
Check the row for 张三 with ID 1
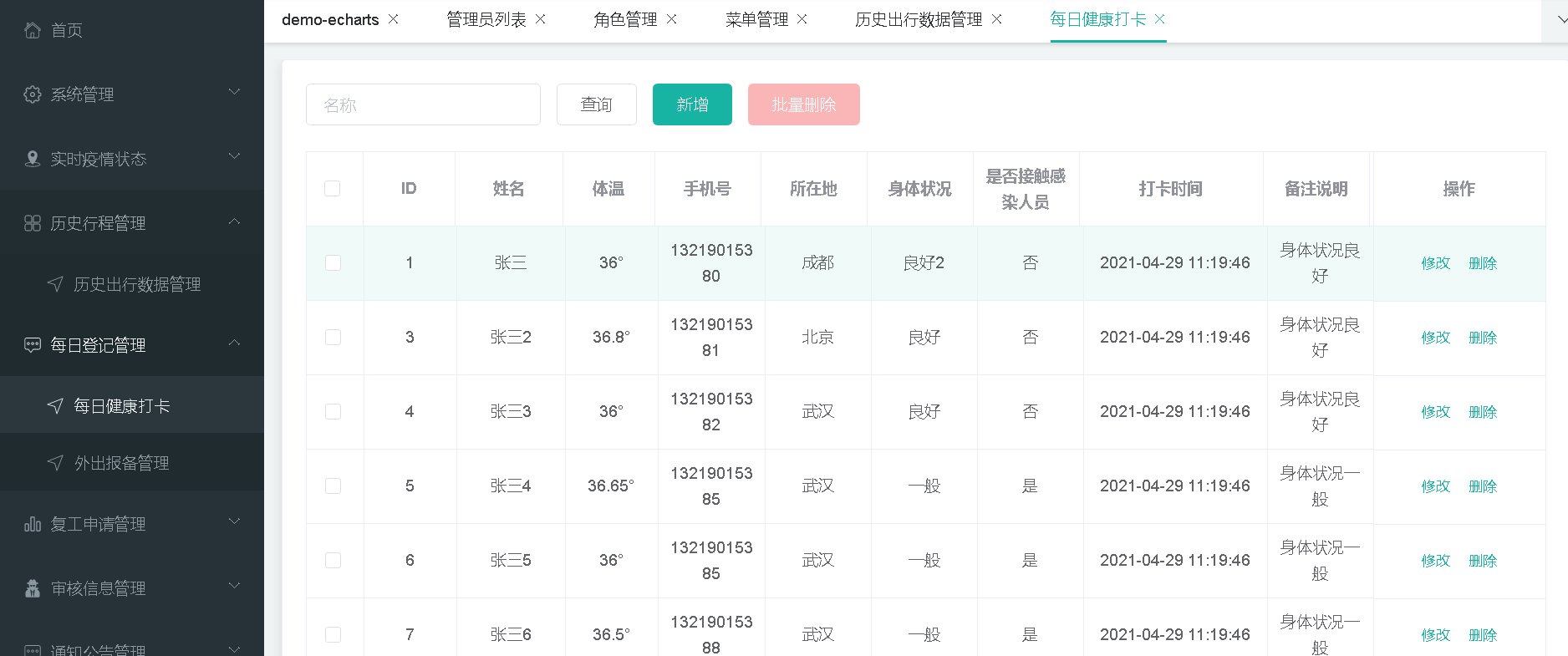tap(333, 262)
